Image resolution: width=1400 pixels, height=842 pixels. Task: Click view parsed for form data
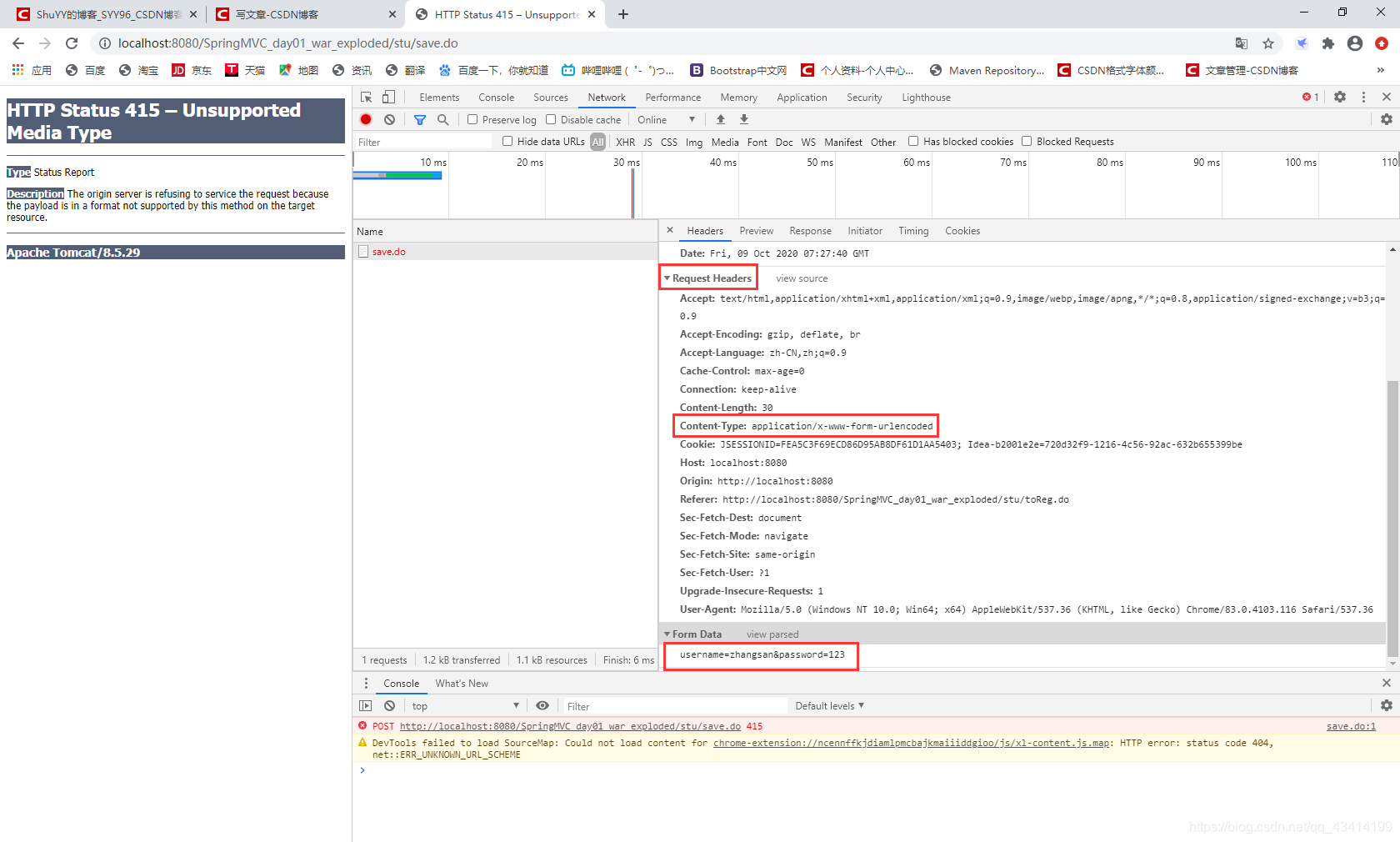772,634
